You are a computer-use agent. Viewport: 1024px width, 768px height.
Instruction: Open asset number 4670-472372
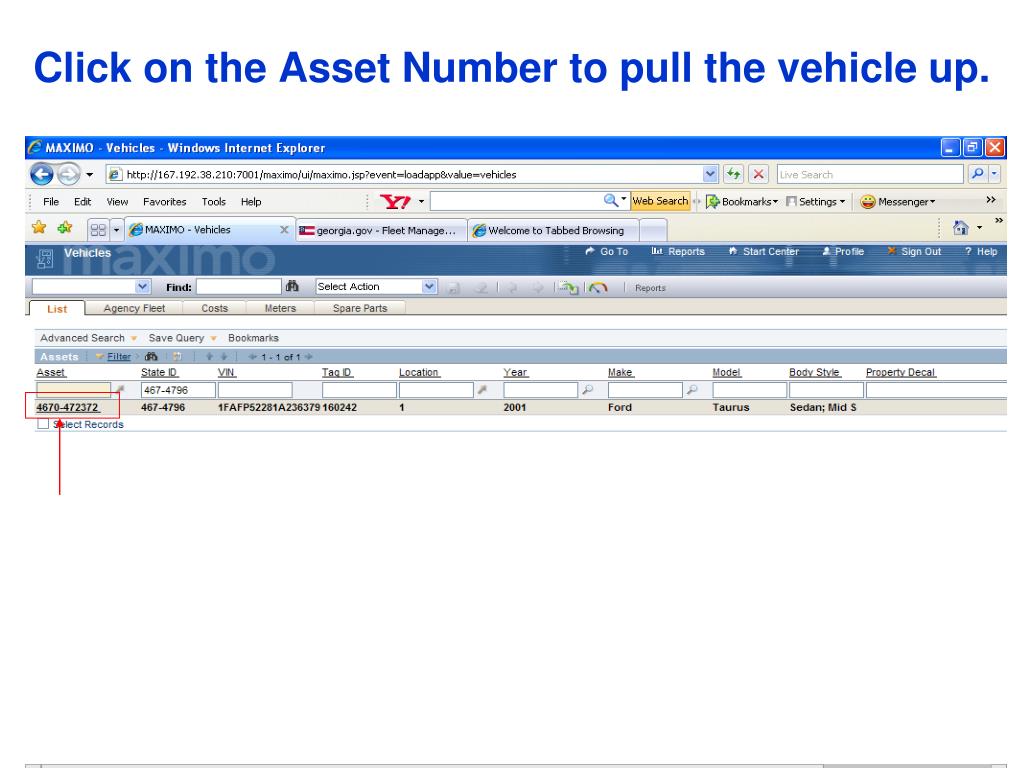pos(67,408)
